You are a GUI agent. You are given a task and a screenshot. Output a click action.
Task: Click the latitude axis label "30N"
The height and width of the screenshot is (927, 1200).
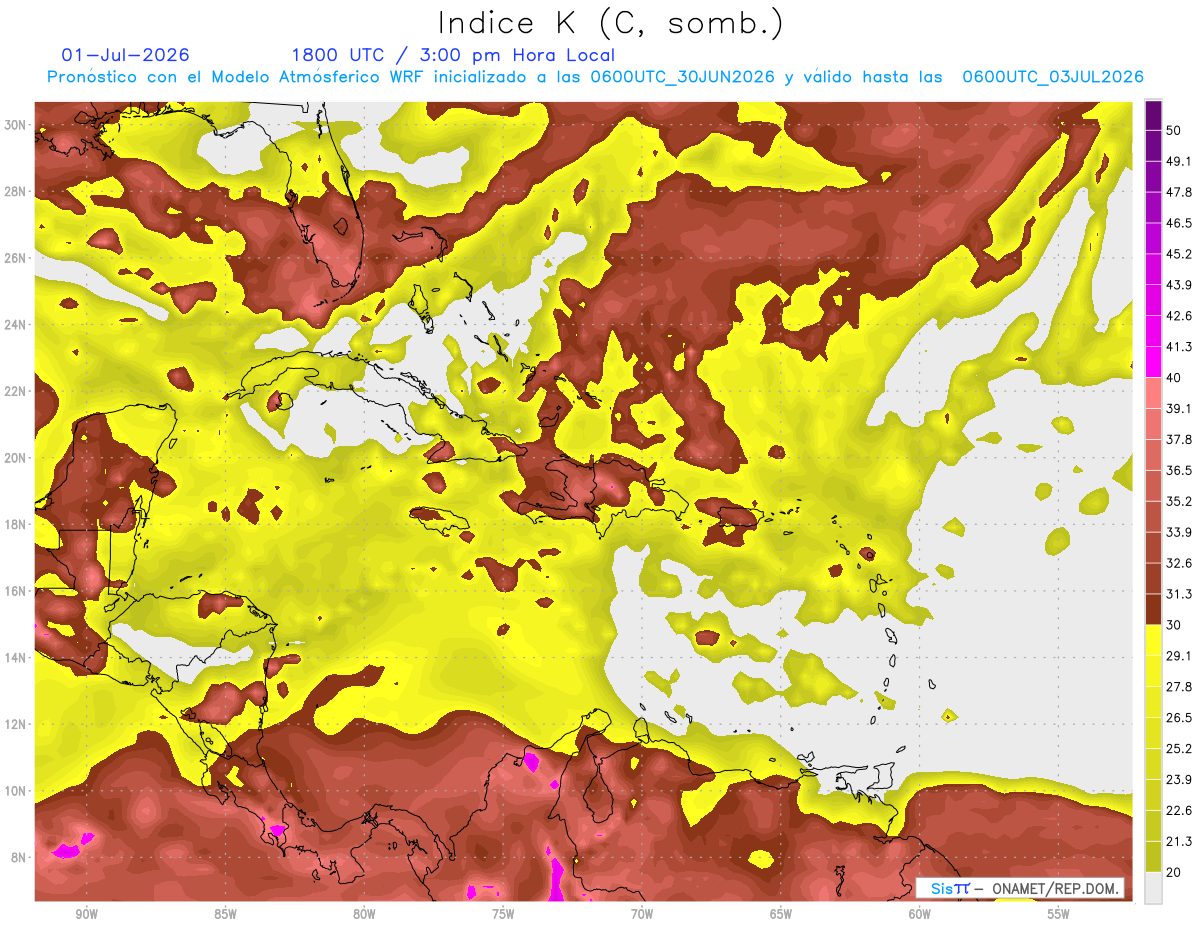(x=16, y=125)
